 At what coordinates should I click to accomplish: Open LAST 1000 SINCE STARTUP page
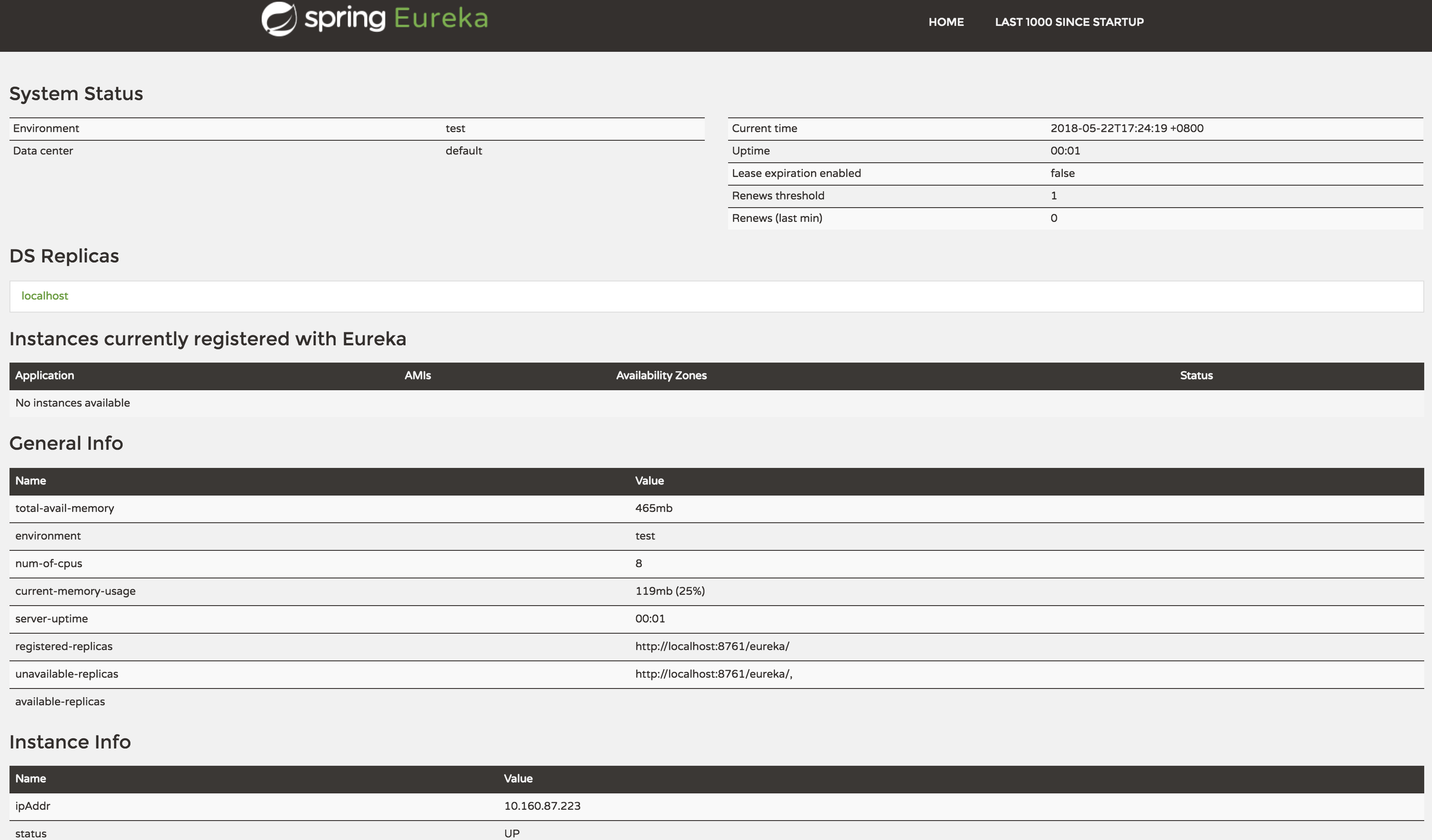pos(1069,22)
